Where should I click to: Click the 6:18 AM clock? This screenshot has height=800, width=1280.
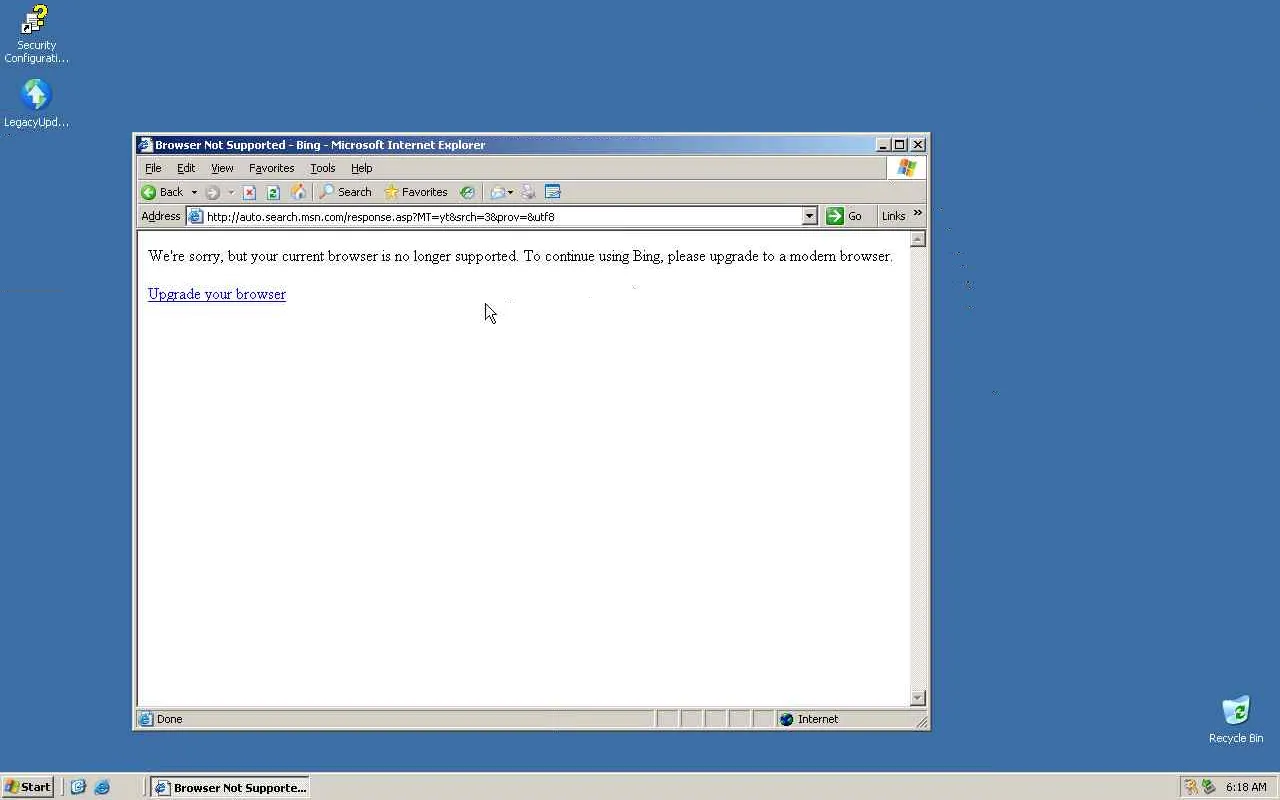pyautogui.click(x=1246, y=787)
